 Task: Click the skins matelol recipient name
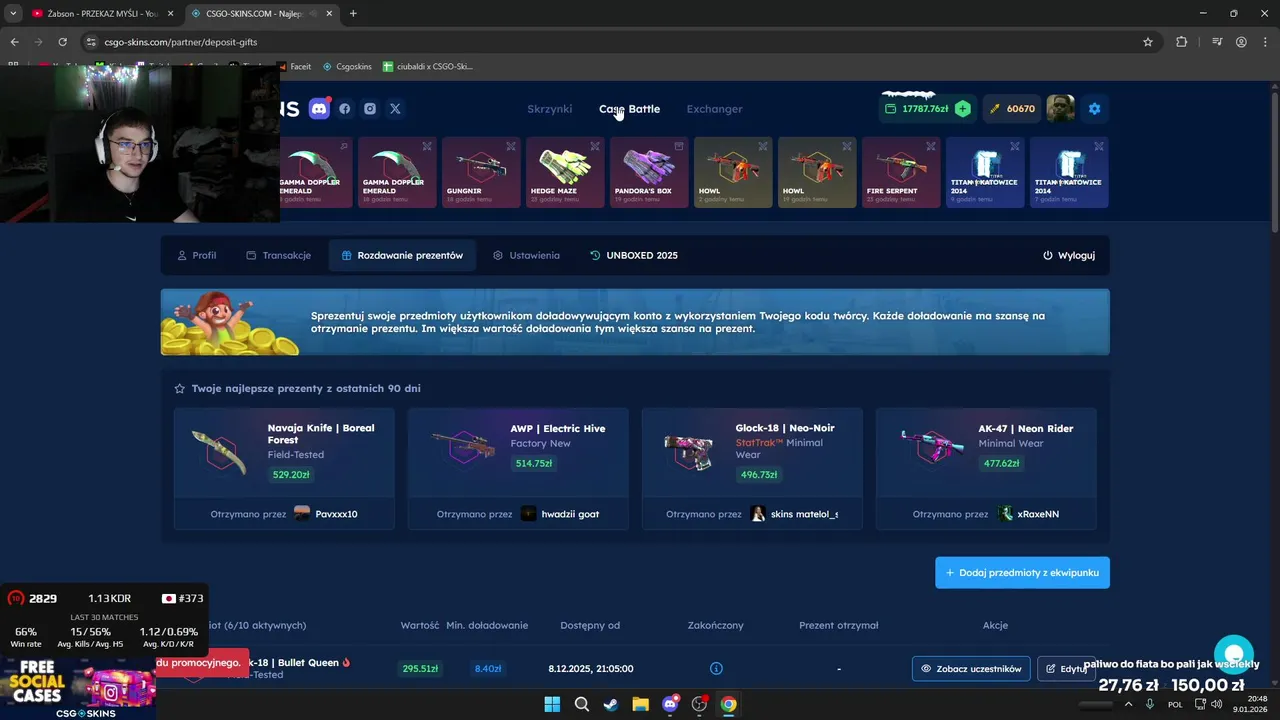point(804,514)
